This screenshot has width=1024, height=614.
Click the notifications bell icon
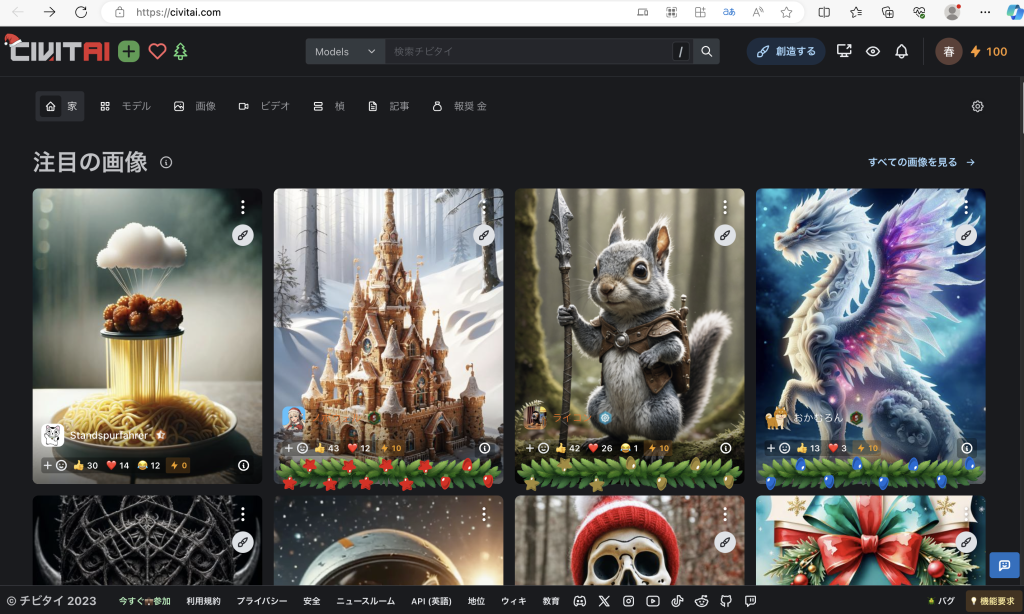click(901, 51)
